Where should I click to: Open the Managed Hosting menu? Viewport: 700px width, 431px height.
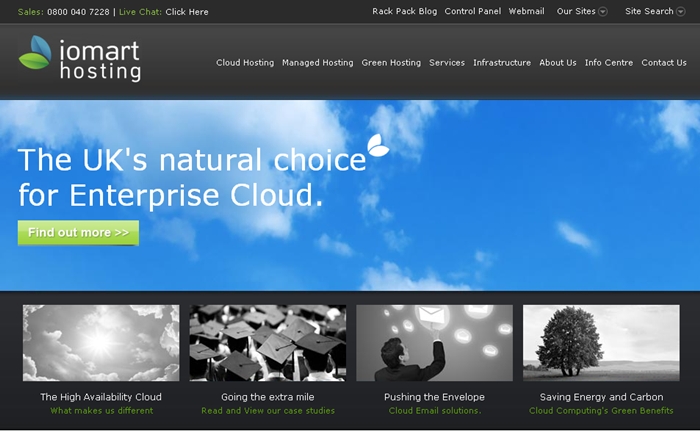tap(317, 63)
